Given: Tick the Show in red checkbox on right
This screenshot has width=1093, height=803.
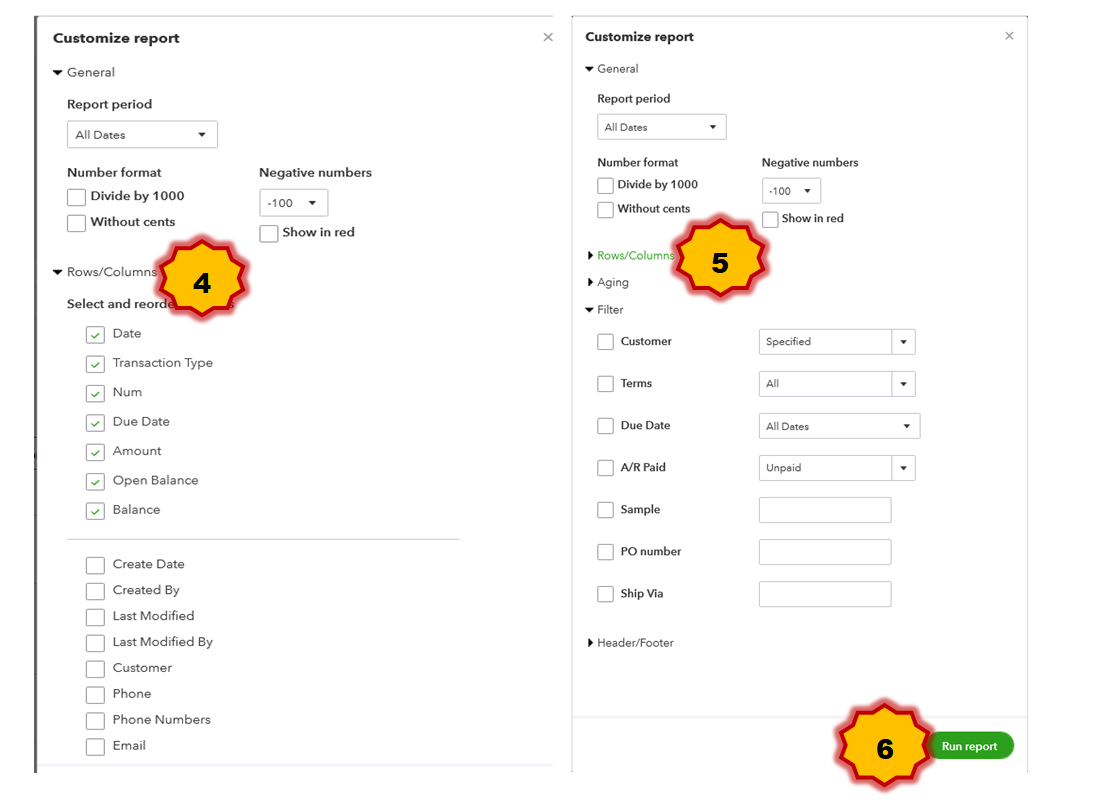Looking at the screenshot, I should 770,219.
